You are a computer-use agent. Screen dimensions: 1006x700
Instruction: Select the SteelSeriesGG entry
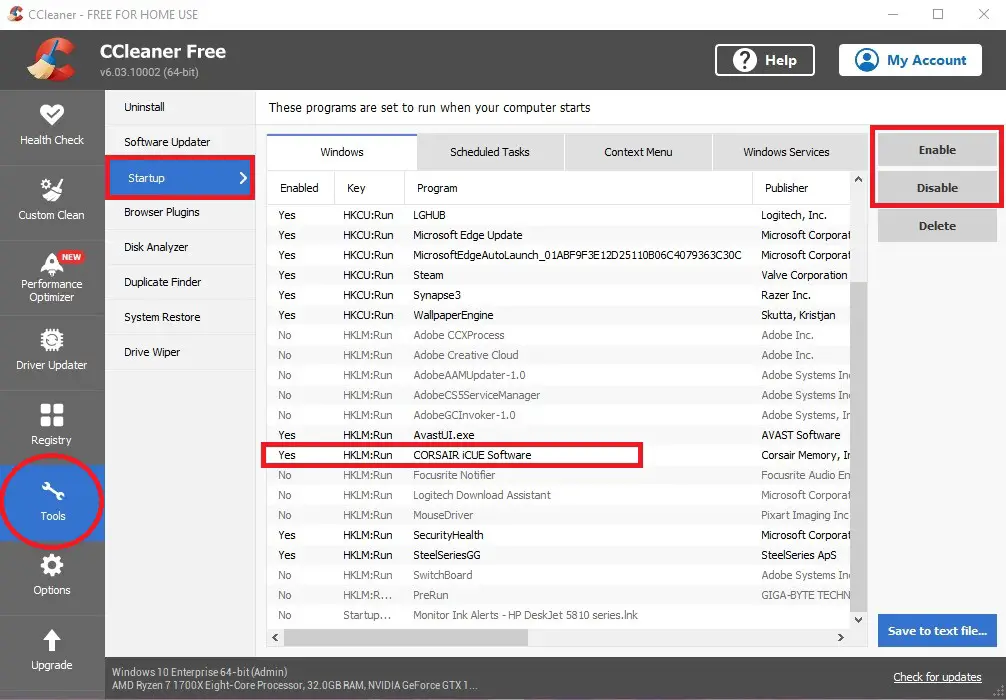[x=559, y=555]
